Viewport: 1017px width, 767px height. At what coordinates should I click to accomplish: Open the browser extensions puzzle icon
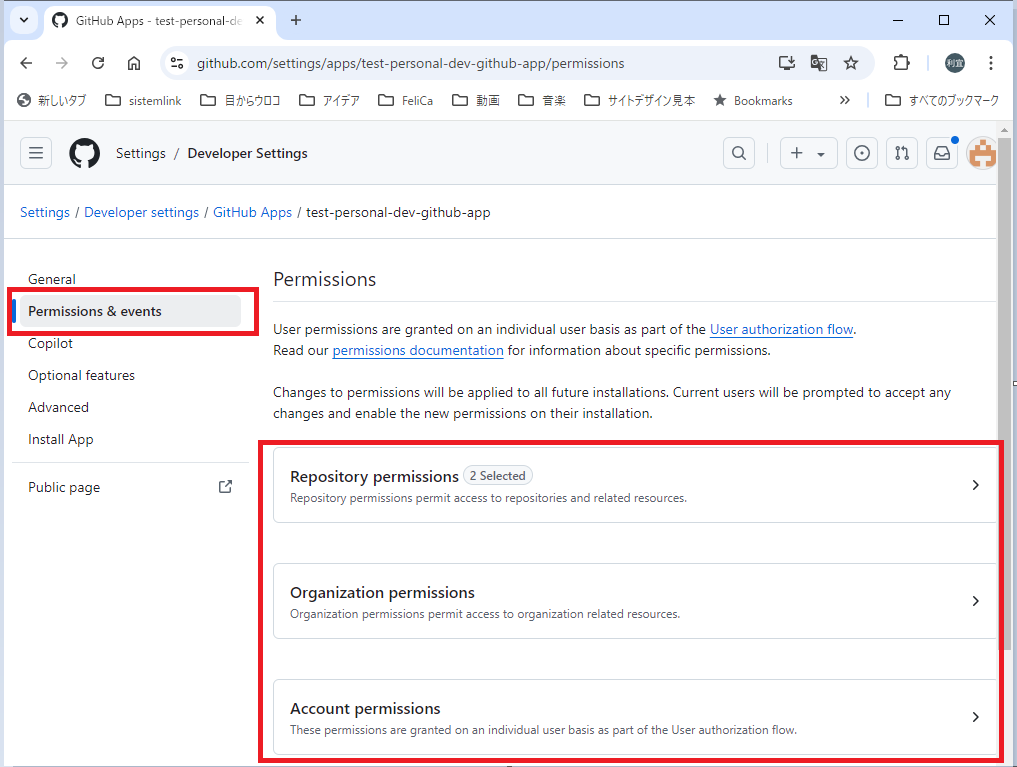(900, 62)
